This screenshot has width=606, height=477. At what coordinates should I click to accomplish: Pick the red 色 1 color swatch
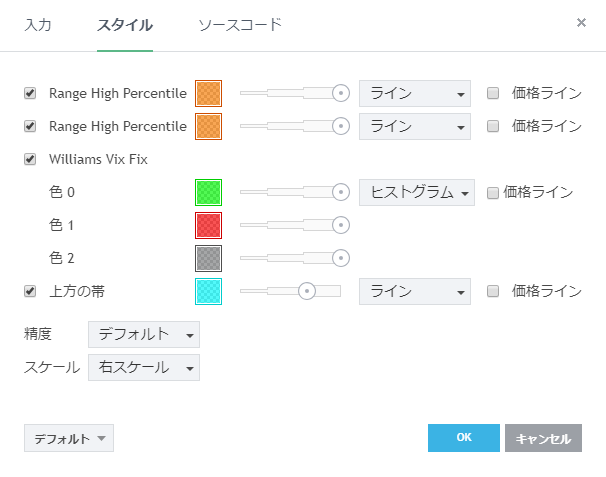[x=208, y=225]
